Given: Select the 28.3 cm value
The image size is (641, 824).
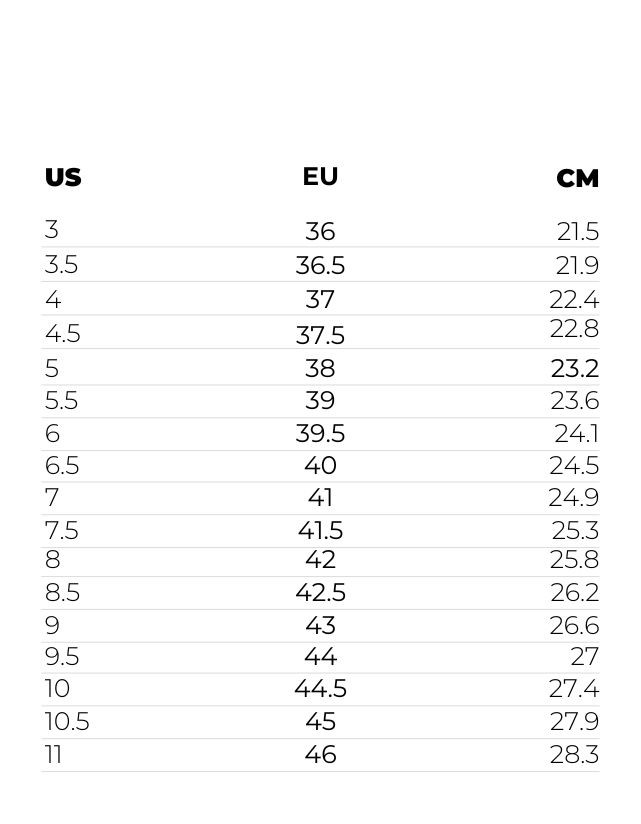Looking at the screenshot, I should (x=574, y=755).
